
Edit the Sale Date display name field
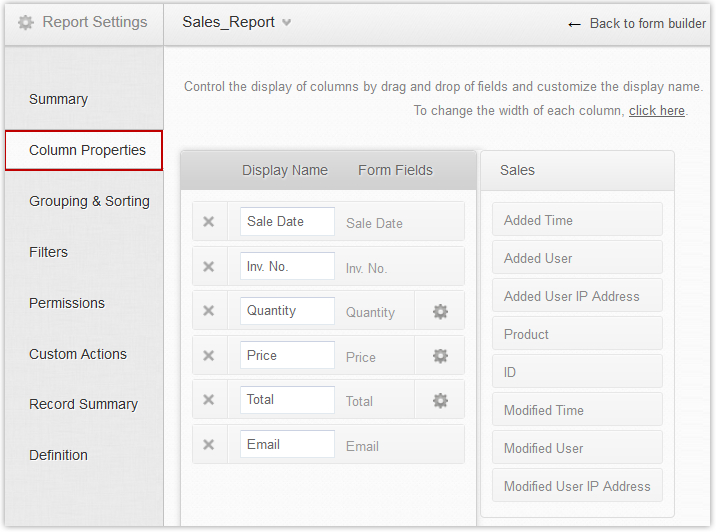(x=287, y=222)
